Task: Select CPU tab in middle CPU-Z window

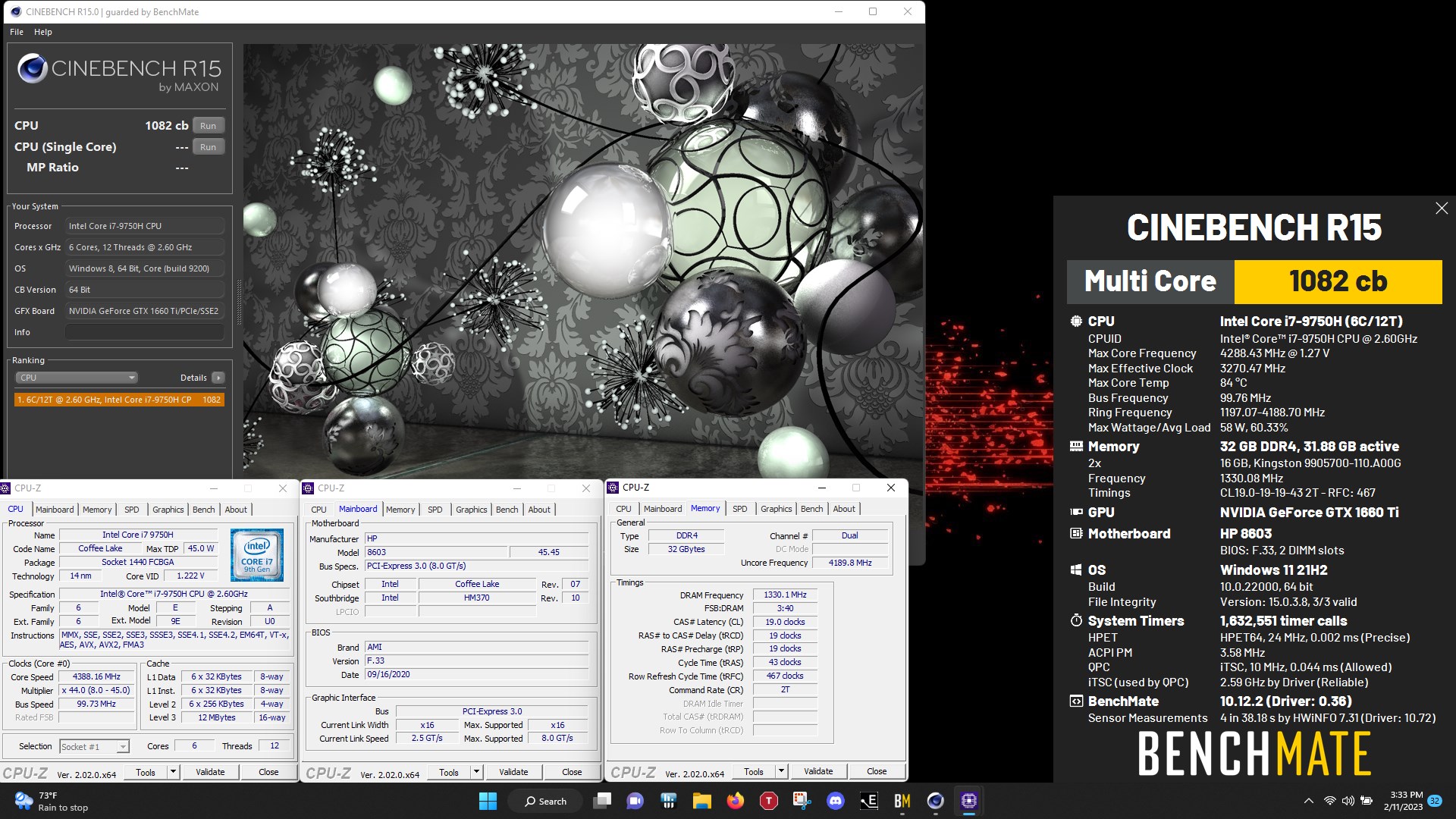Action: coord(319,510)
